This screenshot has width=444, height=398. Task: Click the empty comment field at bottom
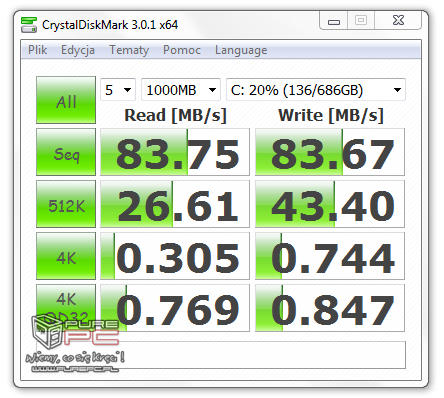[221, 355]
